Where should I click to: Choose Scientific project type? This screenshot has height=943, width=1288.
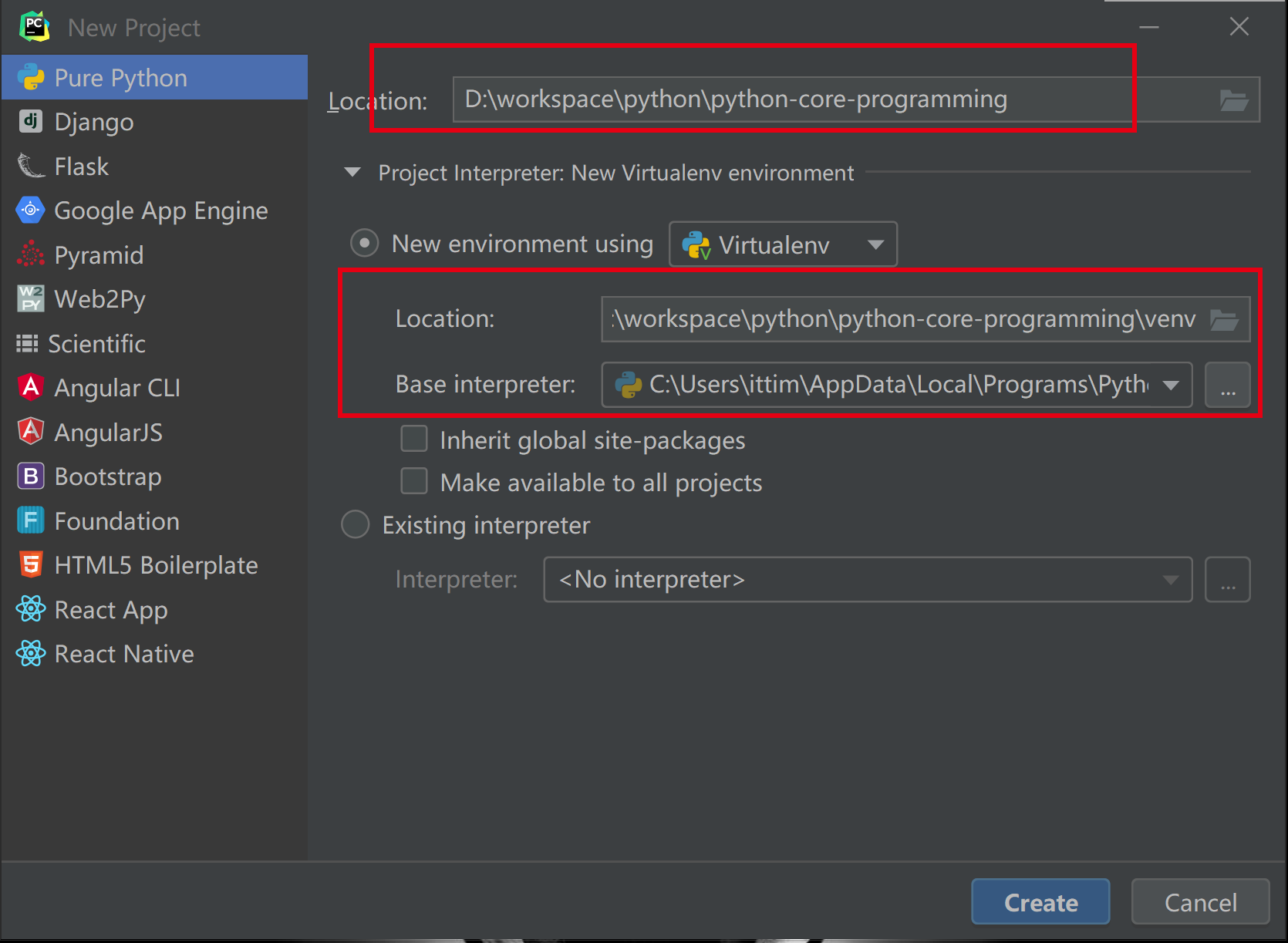pyautogui.click(x=154, y=343)
